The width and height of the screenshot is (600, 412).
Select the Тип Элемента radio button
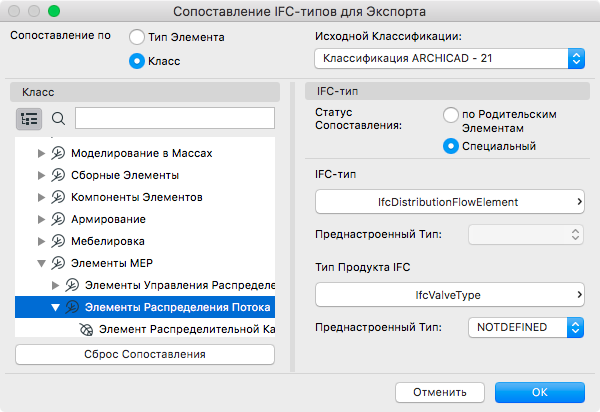(137, 37)
